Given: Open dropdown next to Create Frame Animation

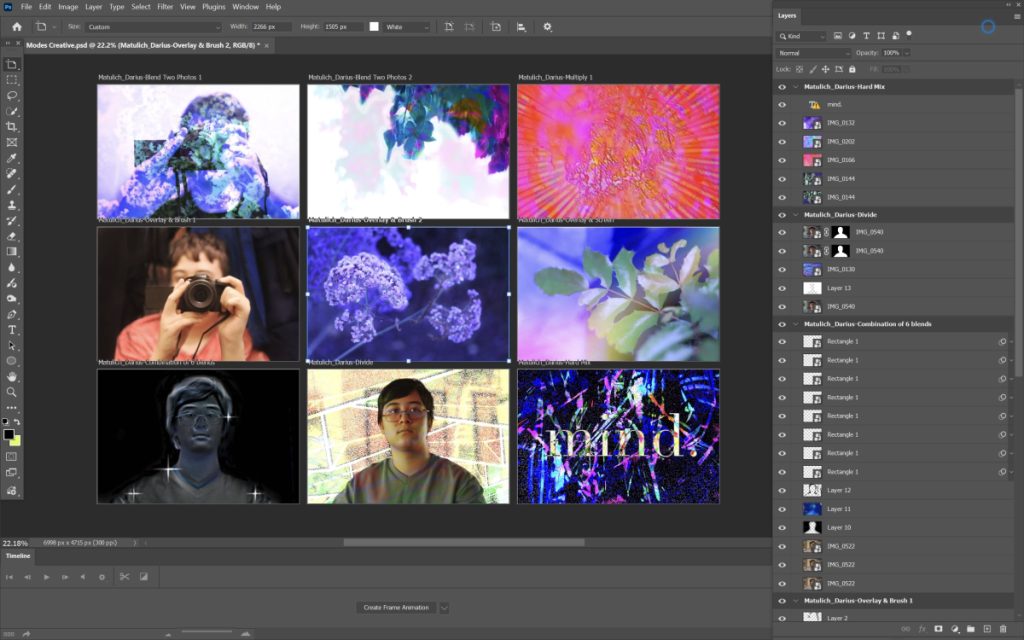Looking at the screenshot, I should 444,608.
